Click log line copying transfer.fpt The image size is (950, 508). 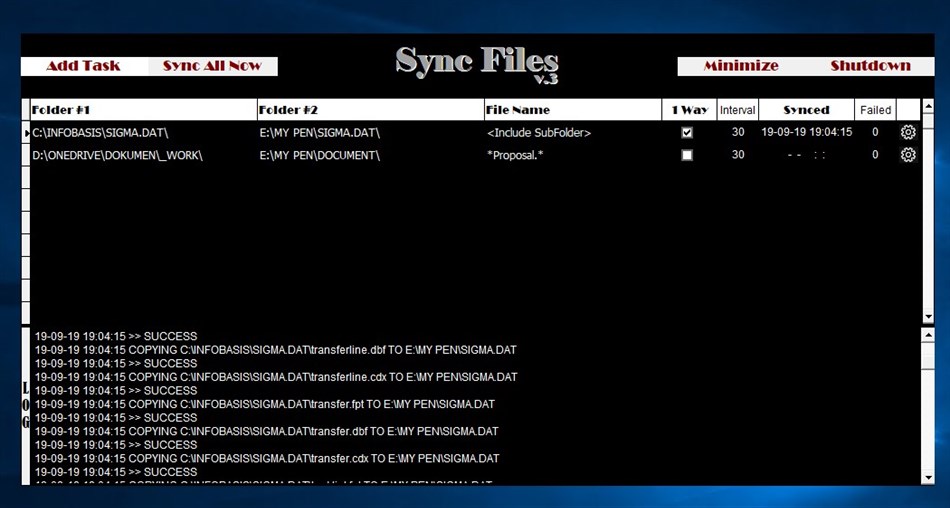(x=264, y=404)
